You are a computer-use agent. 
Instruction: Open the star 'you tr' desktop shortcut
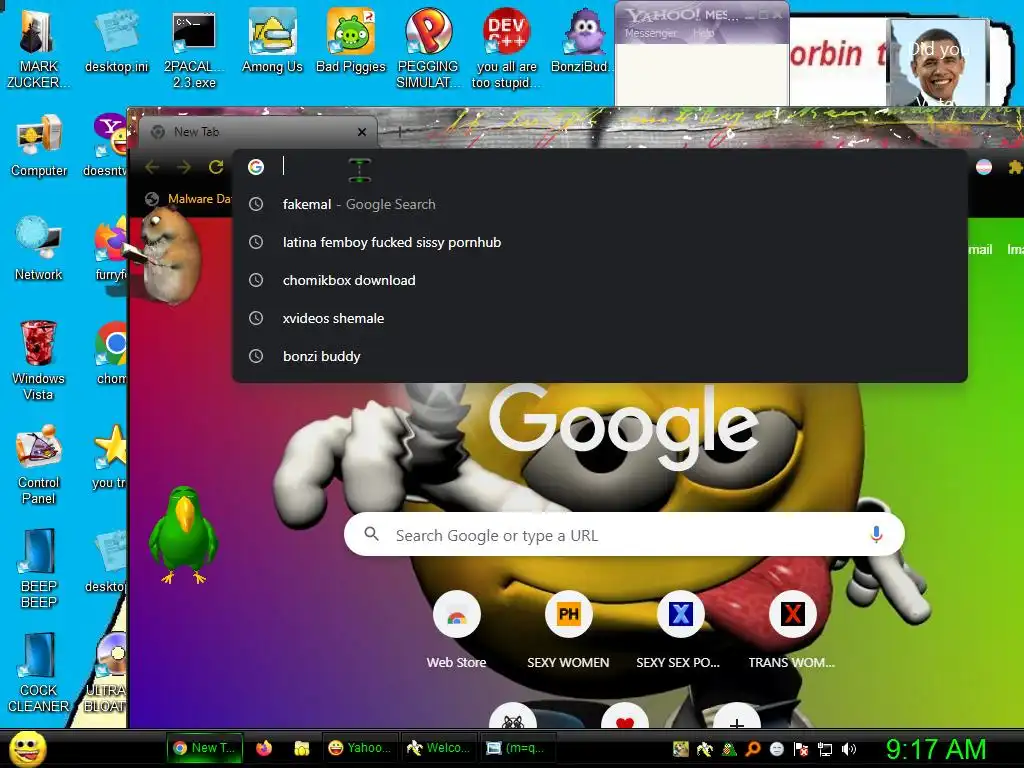point(110,457)
